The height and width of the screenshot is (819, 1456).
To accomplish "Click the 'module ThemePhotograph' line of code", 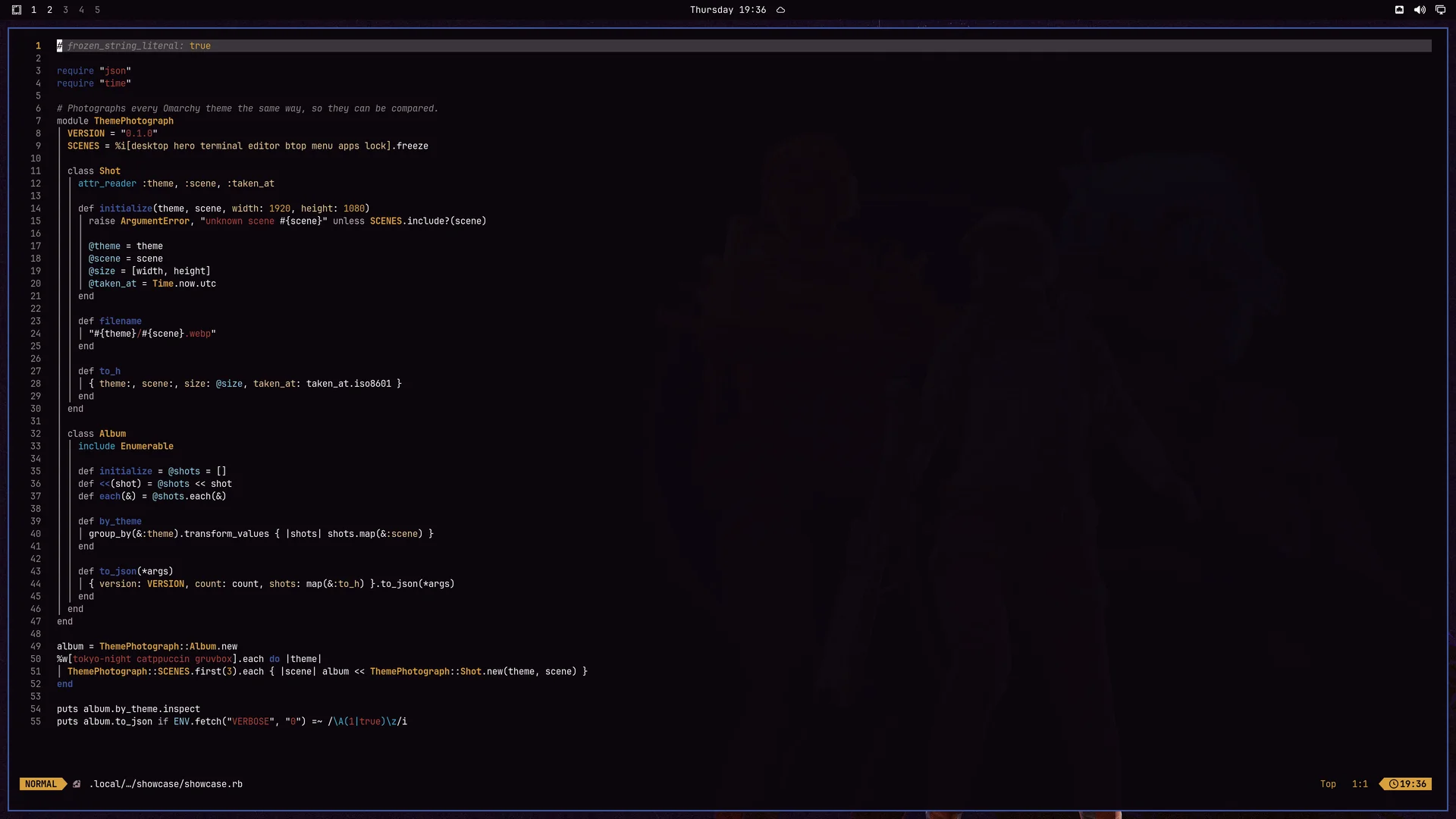I will pos(115,121).
